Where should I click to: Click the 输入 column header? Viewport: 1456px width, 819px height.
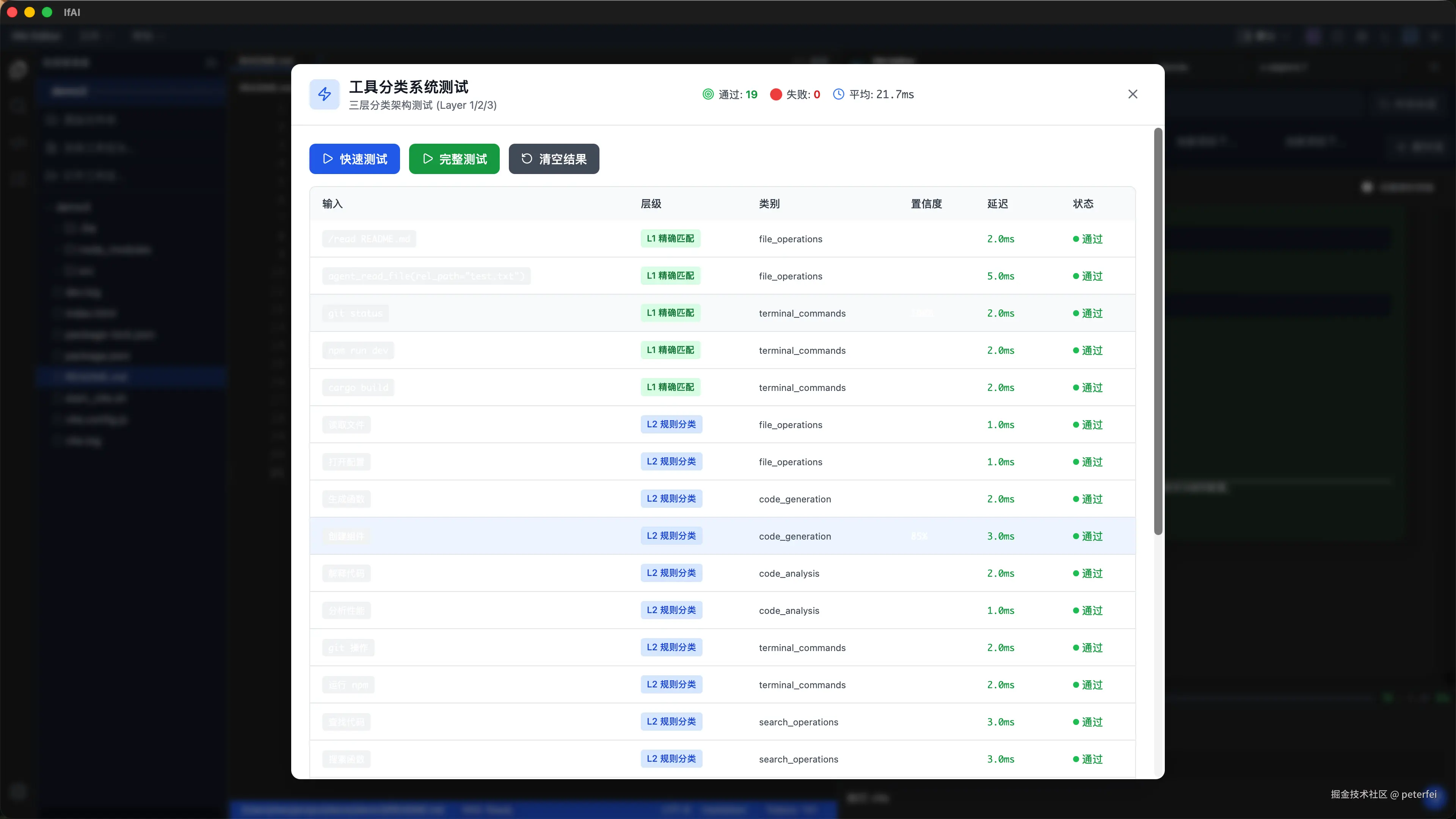(x=333, y=204)
